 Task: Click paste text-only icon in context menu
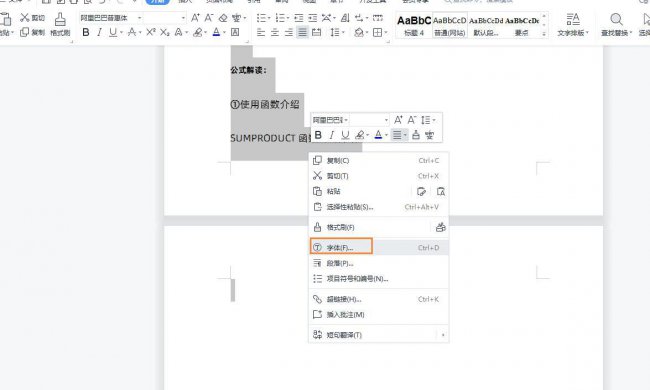pyautogui.click(x=441, y=191)
